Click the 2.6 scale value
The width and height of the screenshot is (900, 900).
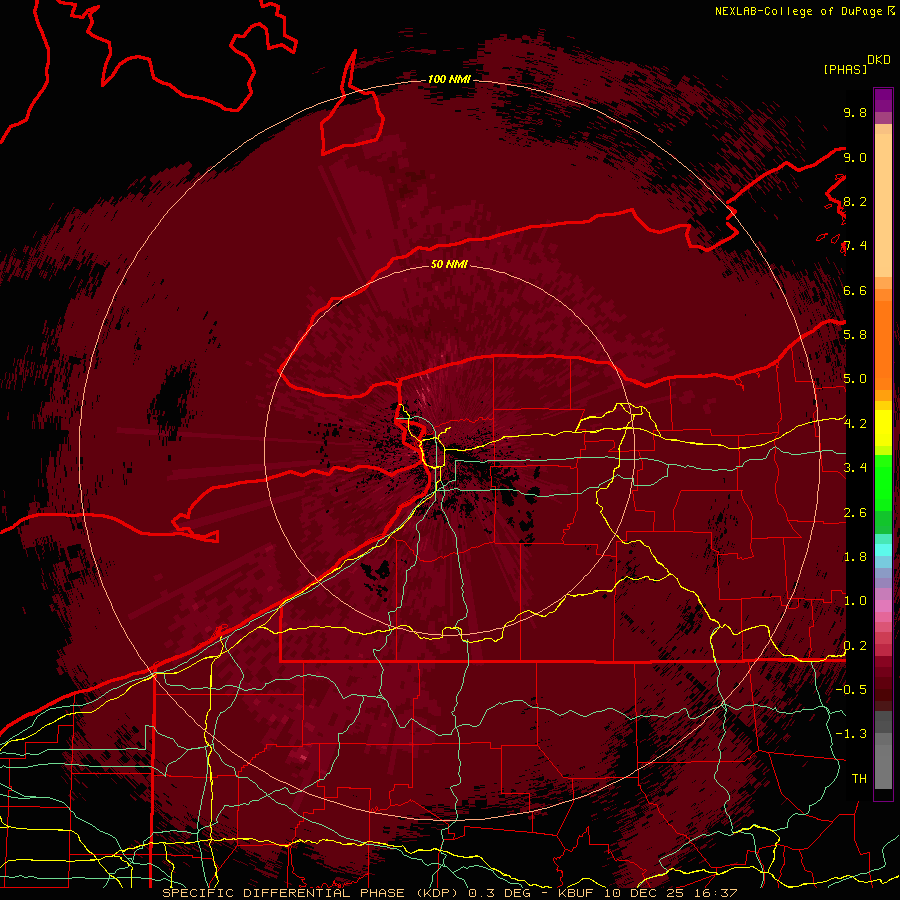(x=855, y=512)
